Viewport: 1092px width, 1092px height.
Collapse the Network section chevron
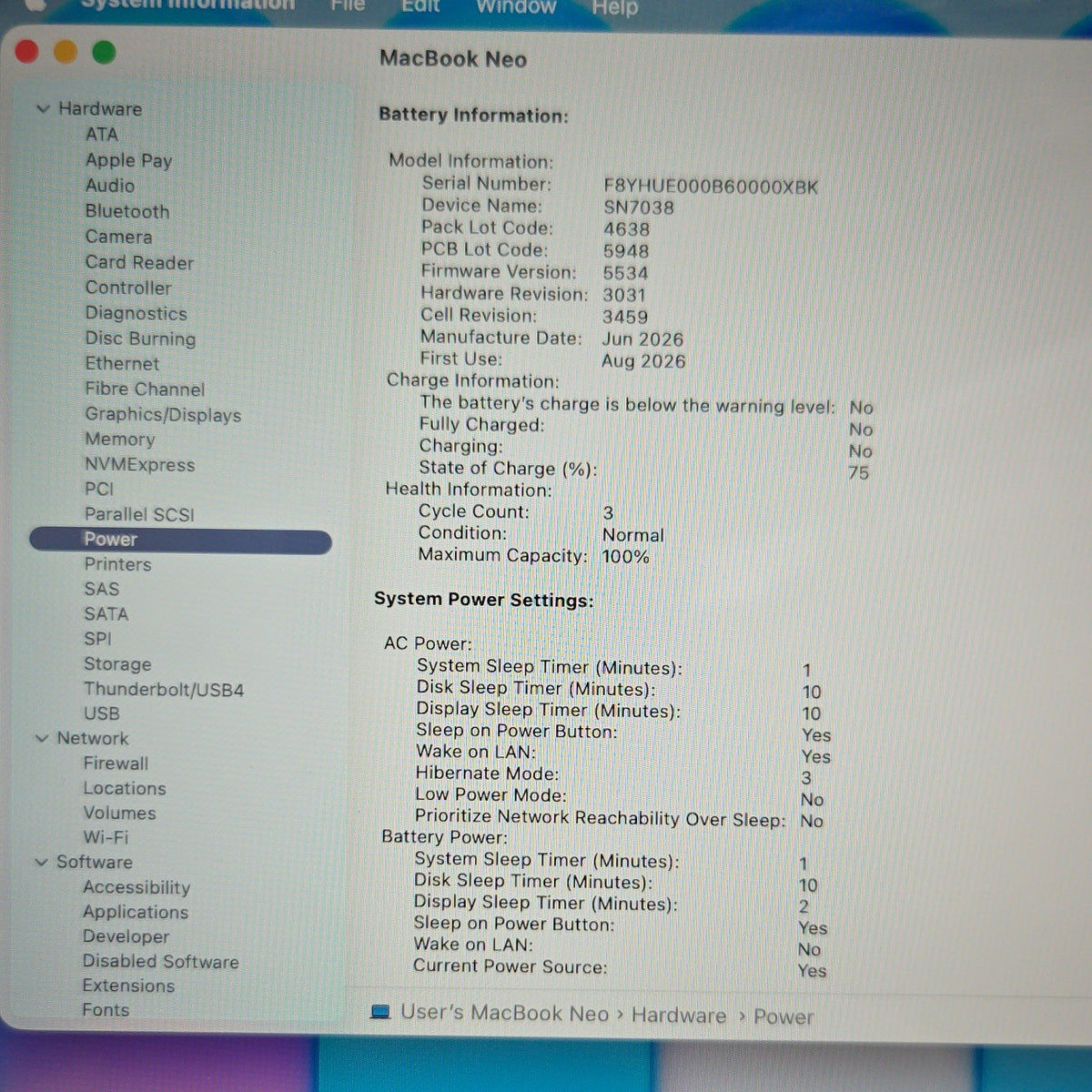42,738
